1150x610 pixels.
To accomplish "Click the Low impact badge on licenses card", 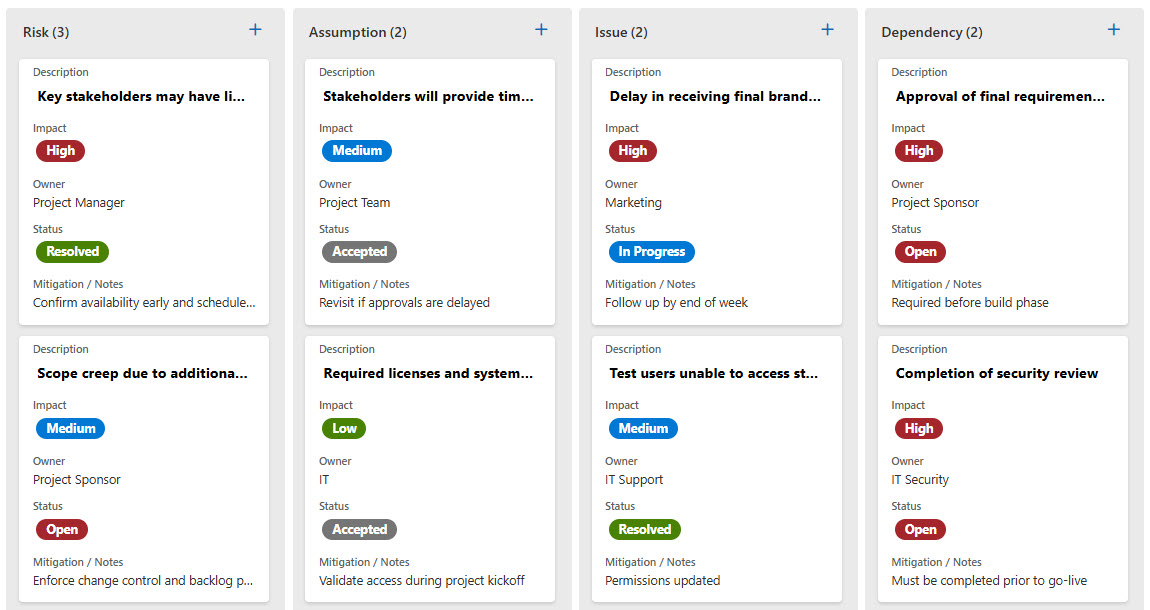I will click(x=344, y=428).
